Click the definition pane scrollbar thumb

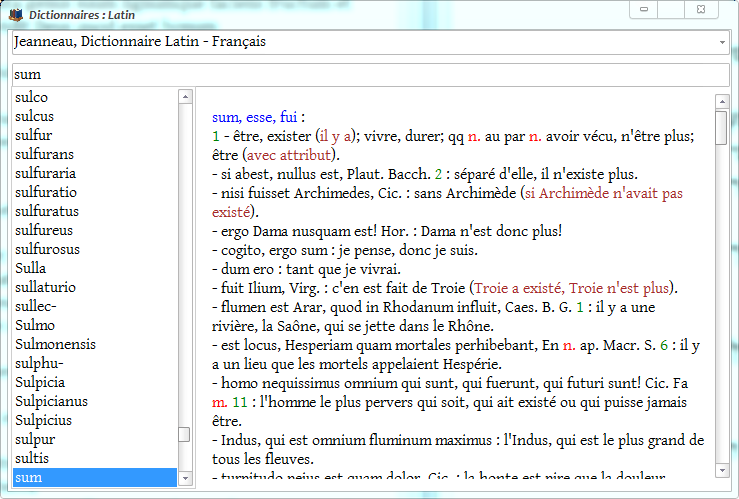(722, 128)
